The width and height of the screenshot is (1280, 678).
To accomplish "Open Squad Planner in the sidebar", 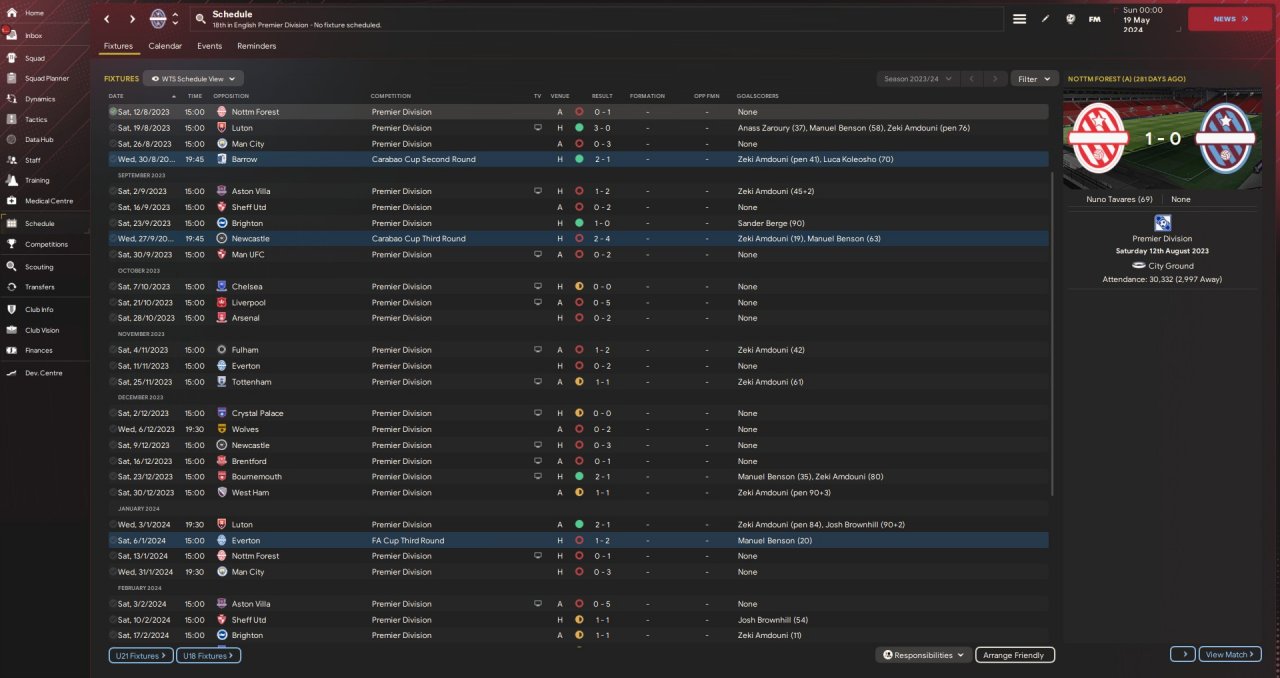I will click(x=47, y=77).
